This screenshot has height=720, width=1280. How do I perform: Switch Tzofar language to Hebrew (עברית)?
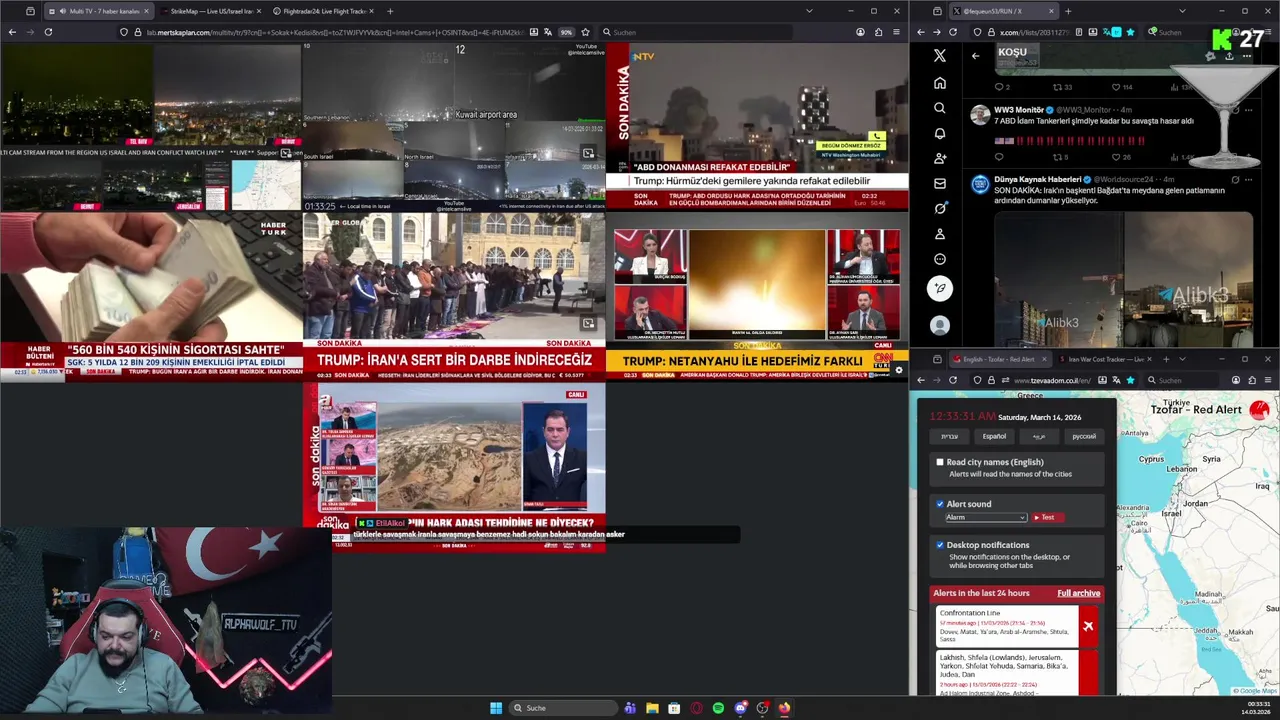pos(949,436)
